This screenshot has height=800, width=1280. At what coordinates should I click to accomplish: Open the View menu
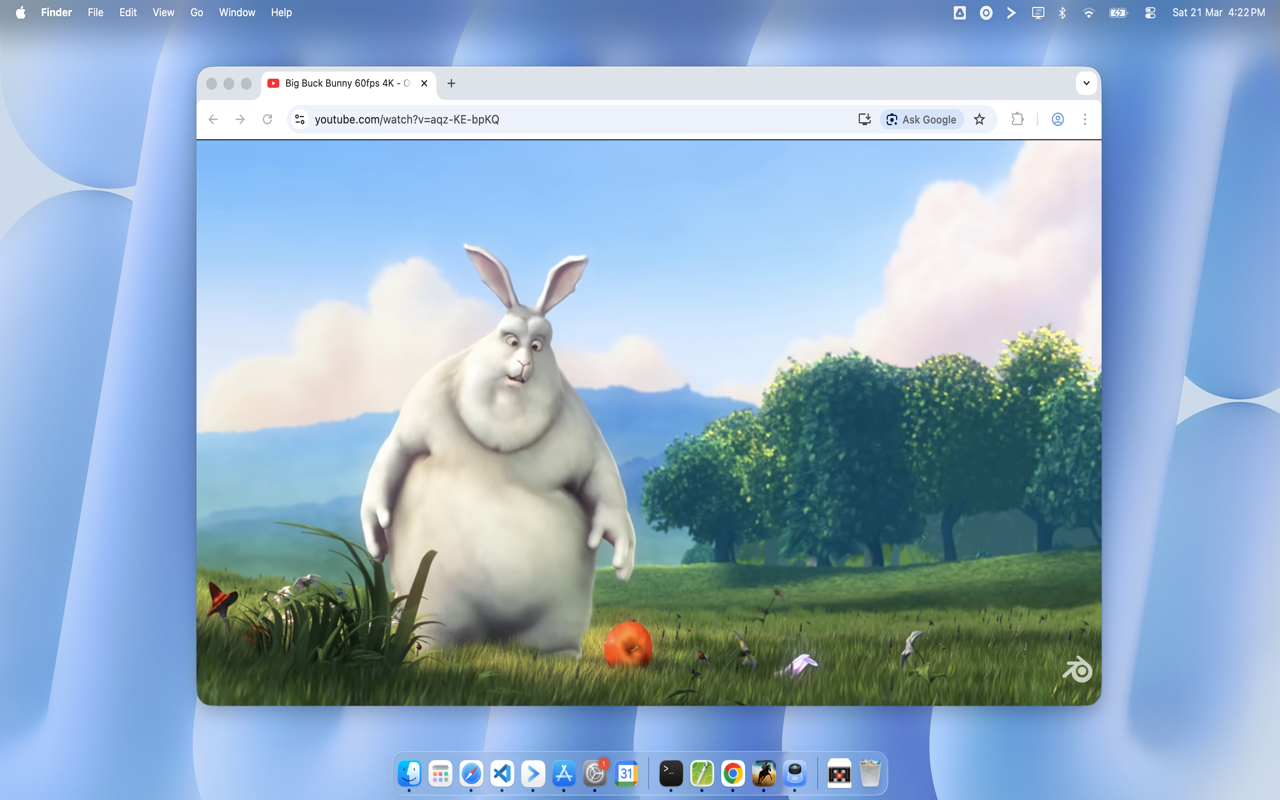coord(163,12)
